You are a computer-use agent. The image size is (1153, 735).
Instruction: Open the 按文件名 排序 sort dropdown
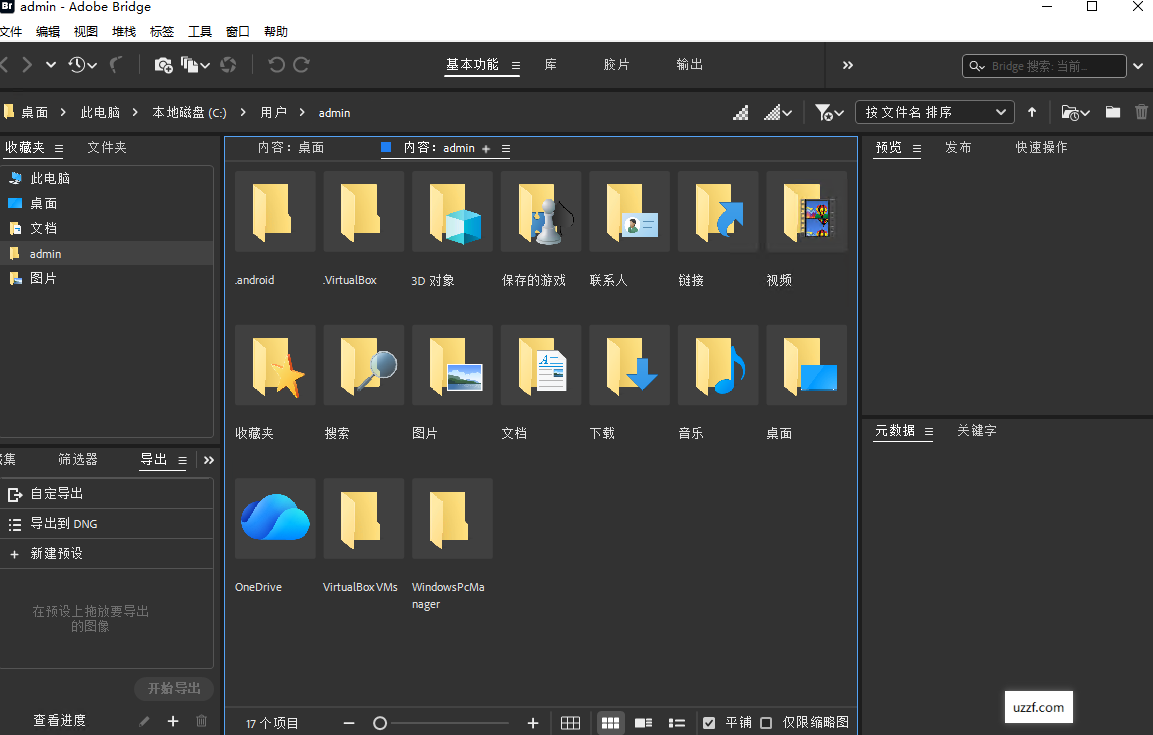pyautogui.click(x=935, y=112)
